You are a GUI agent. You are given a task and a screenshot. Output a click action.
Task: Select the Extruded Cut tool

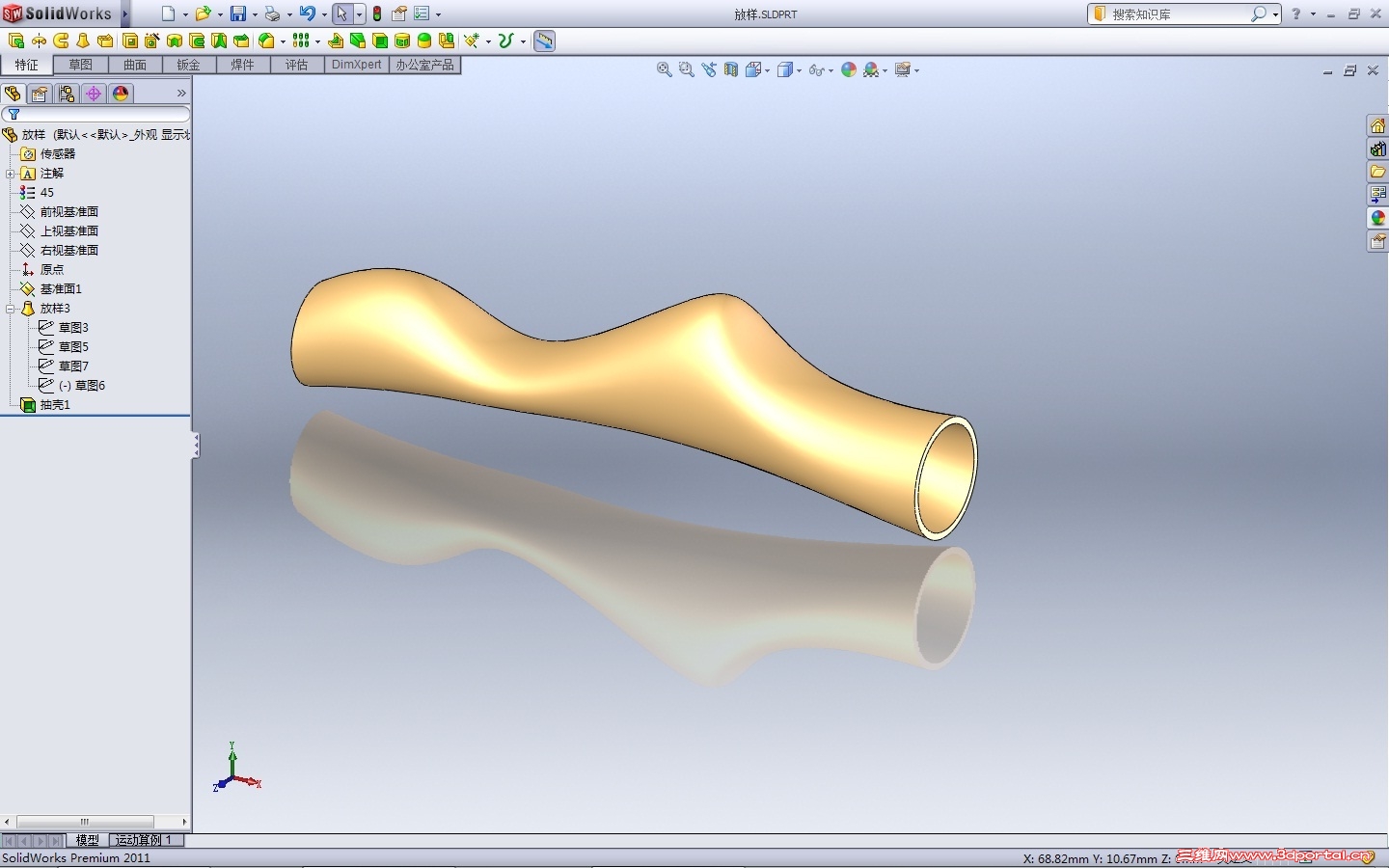(130, 41)
